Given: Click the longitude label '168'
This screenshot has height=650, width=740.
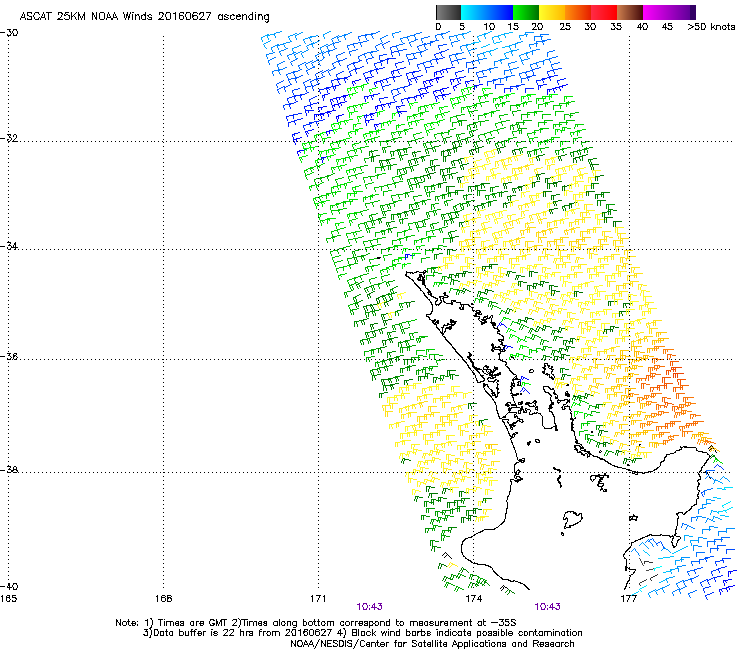Looking at the screenshot, I should point(163,599).
